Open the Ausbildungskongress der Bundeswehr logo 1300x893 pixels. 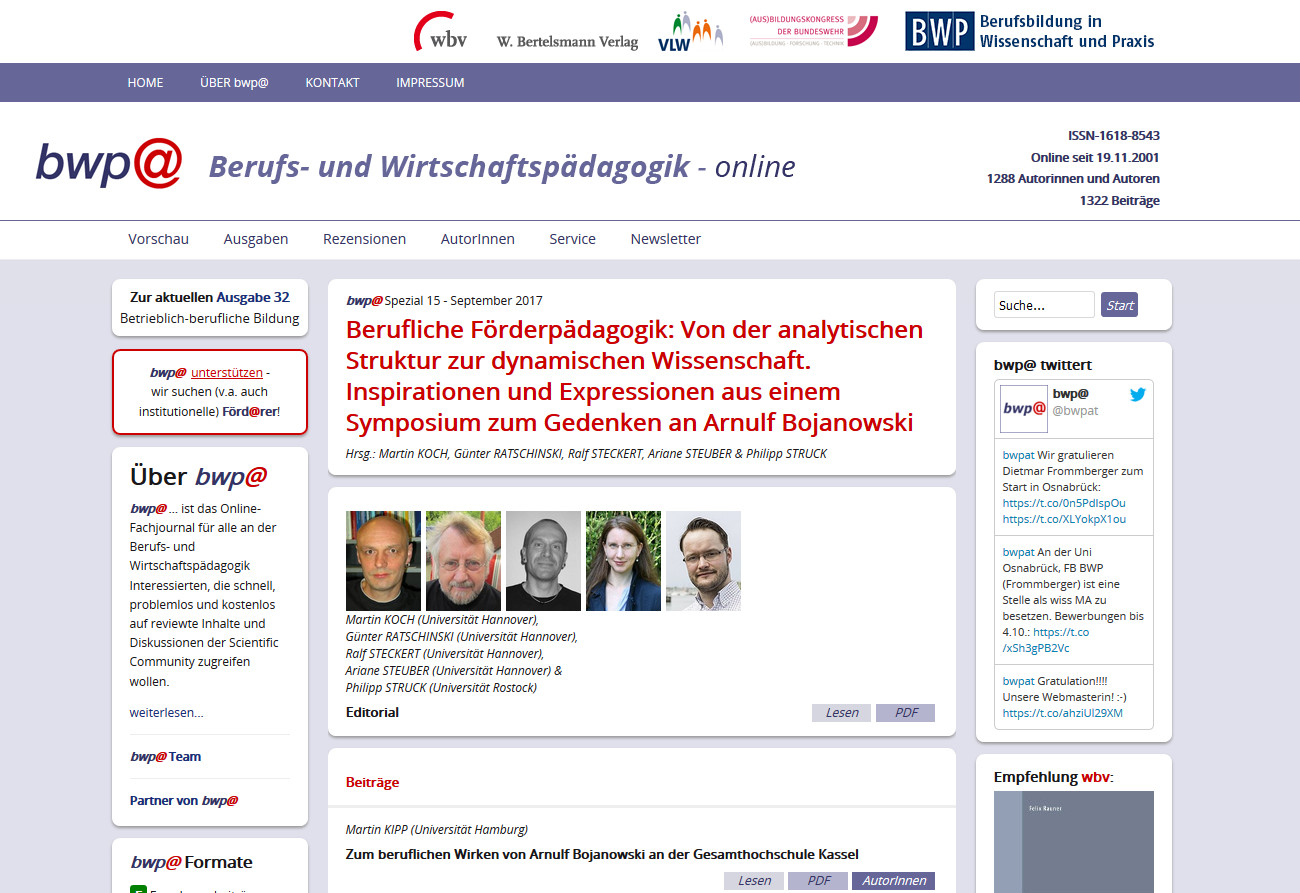[x=813, y=32]
